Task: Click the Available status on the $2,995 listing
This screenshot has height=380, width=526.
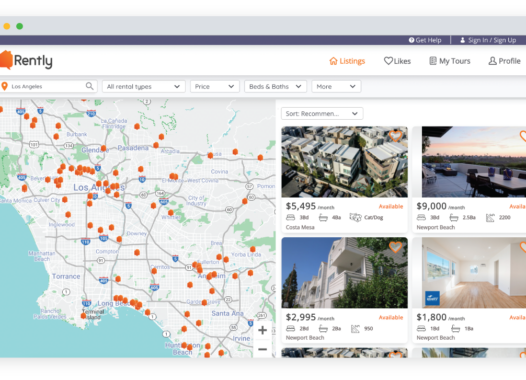Action: click(x=391, y=317)
